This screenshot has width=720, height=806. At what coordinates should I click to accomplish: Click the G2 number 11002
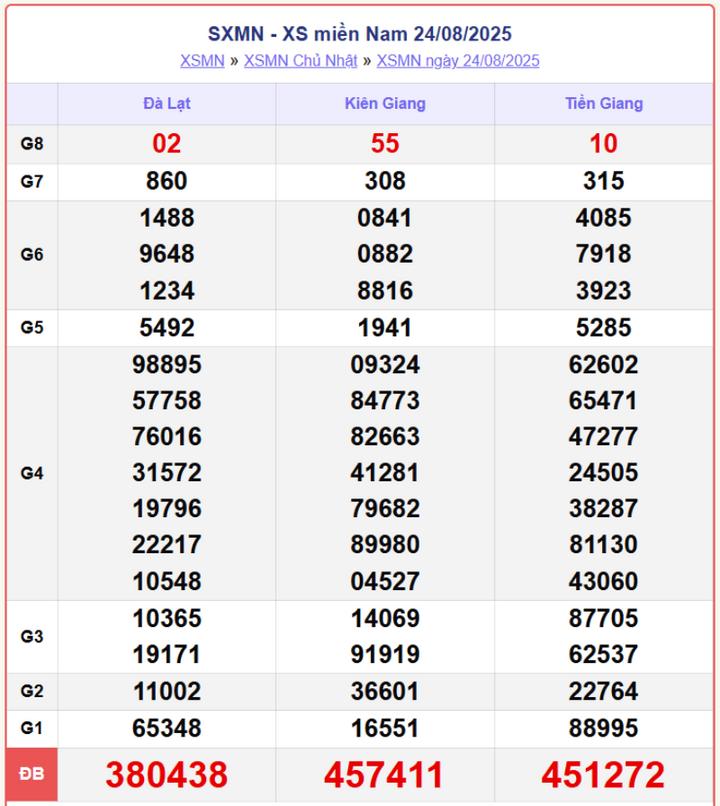(x=167, y=692)
